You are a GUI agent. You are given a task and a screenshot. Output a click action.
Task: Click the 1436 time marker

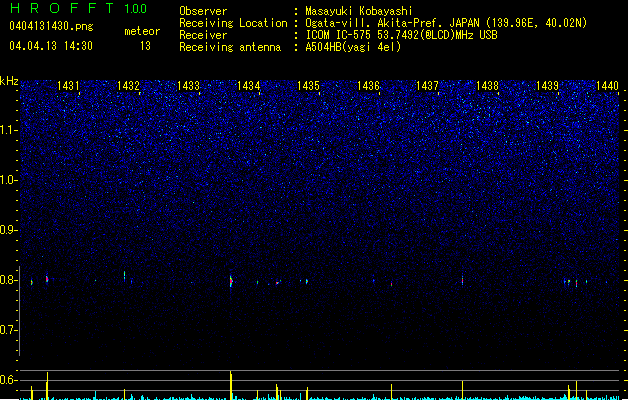[368, 85]
